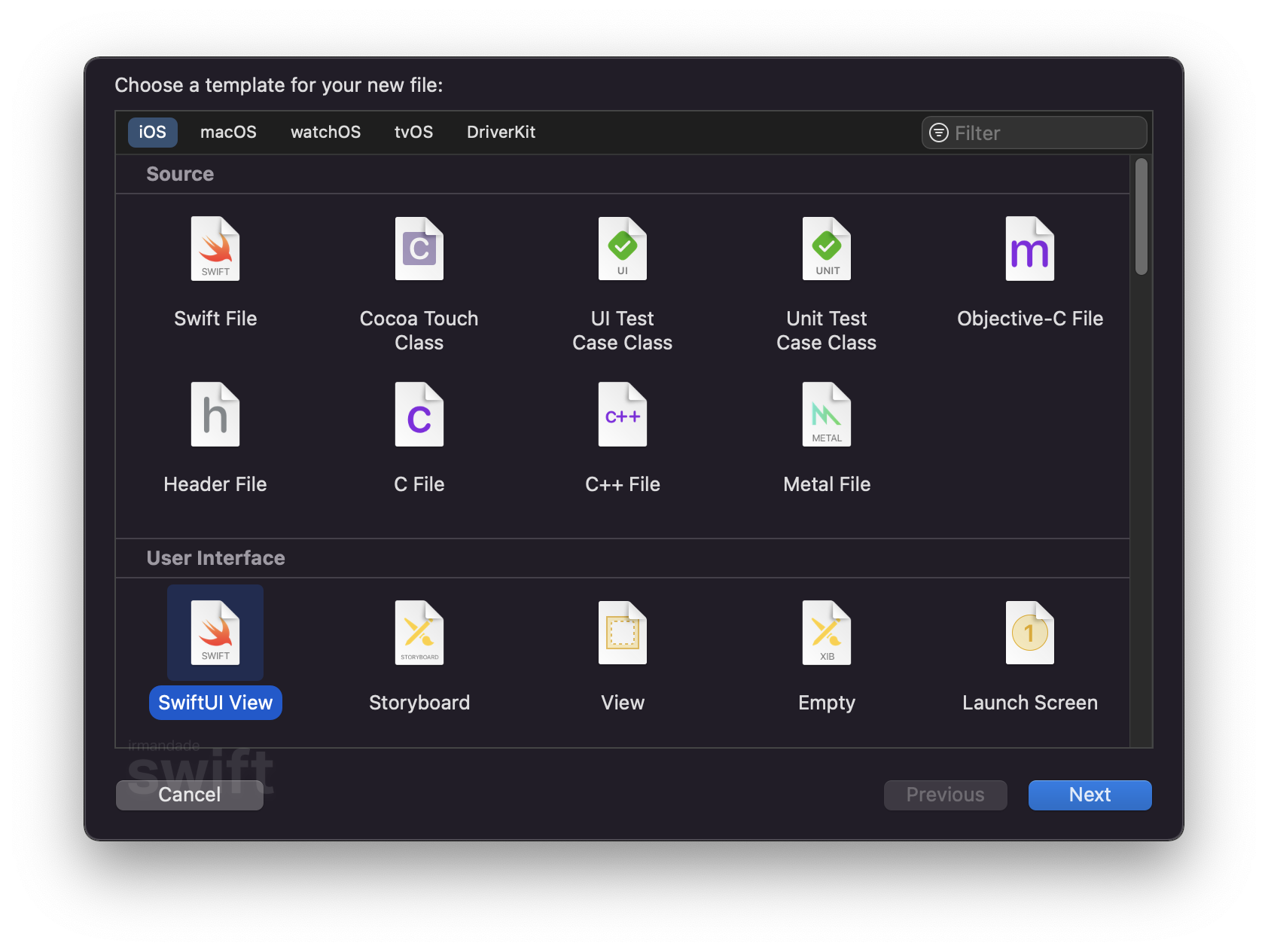Viewport: 1268px width, 952px height.
Task: Pick the UI Test Case Class icon
Action: [623, 249]
